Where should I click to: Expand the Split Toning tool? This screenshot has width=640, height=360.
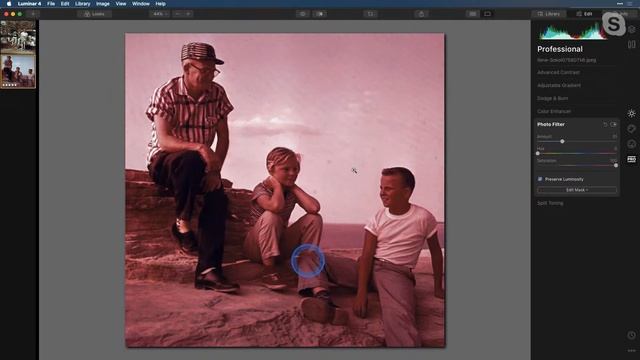550,203
